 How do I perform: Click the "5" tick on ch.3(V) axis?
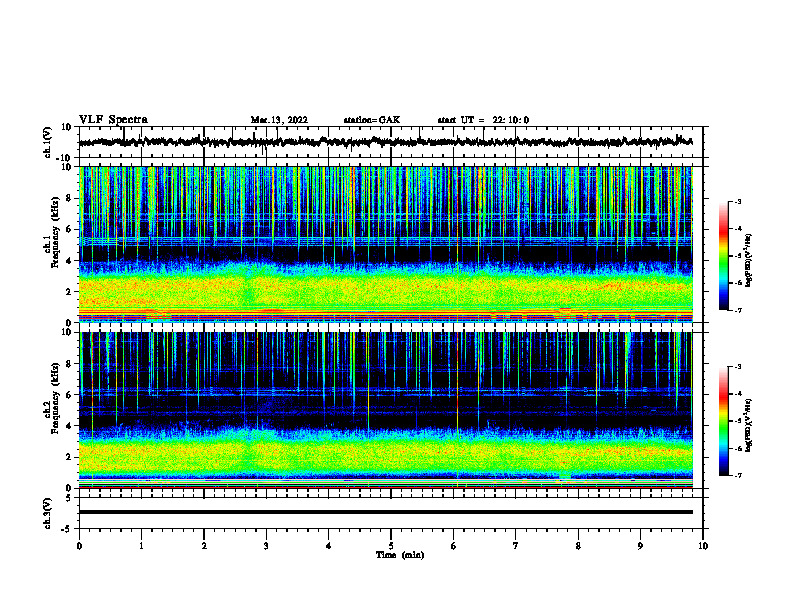pos(70,498)
